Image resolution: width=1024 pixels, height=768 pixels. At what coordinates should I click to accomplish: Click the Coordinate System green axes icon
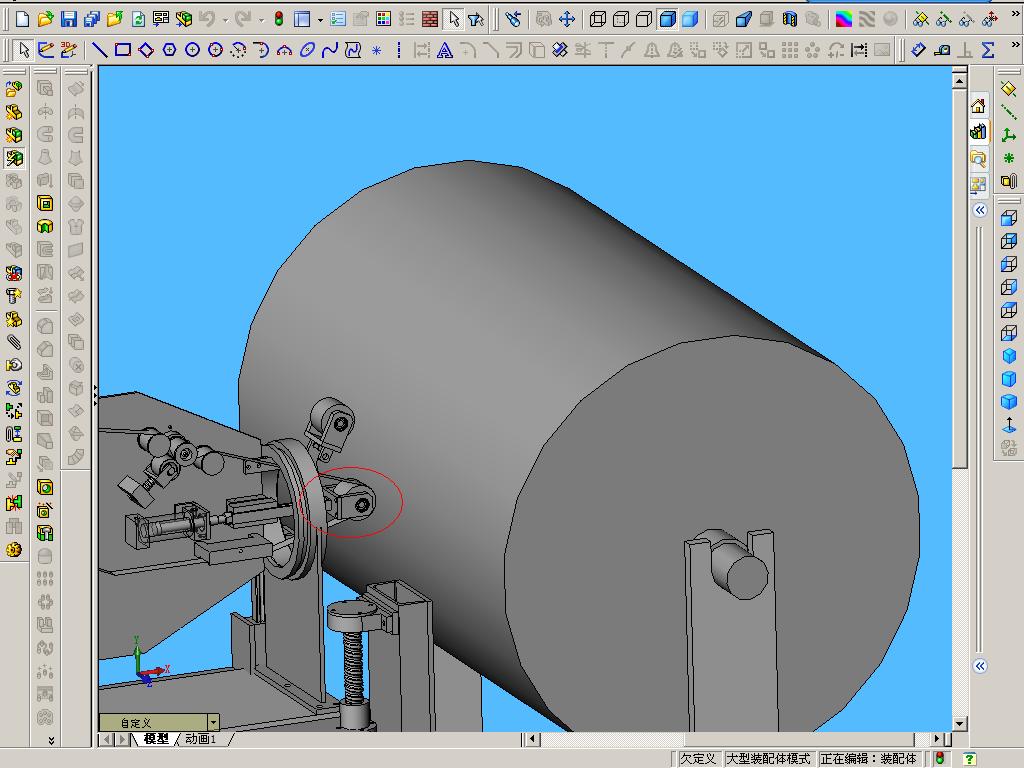(x=1008, y=135)
